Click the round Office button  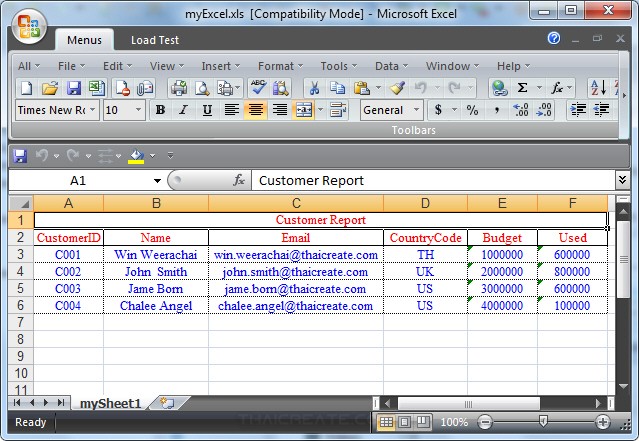[30, 26]
